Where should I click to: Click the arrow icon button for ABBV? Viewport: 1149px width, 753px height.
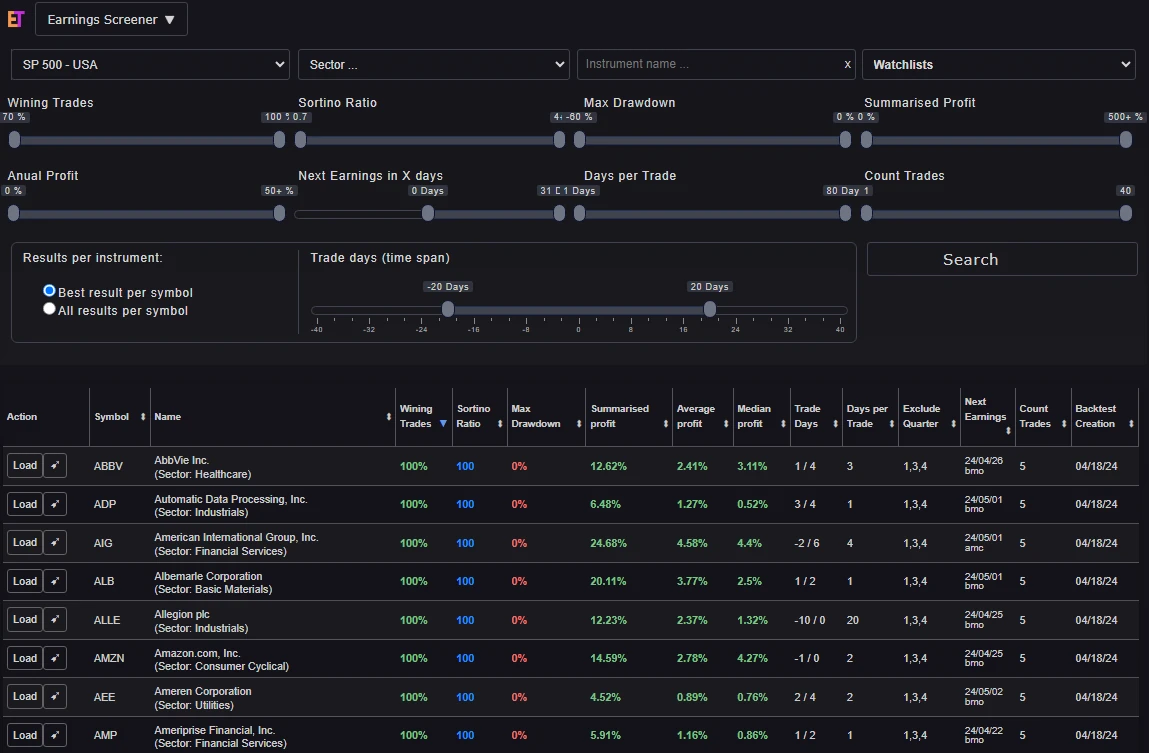point(55,466)
